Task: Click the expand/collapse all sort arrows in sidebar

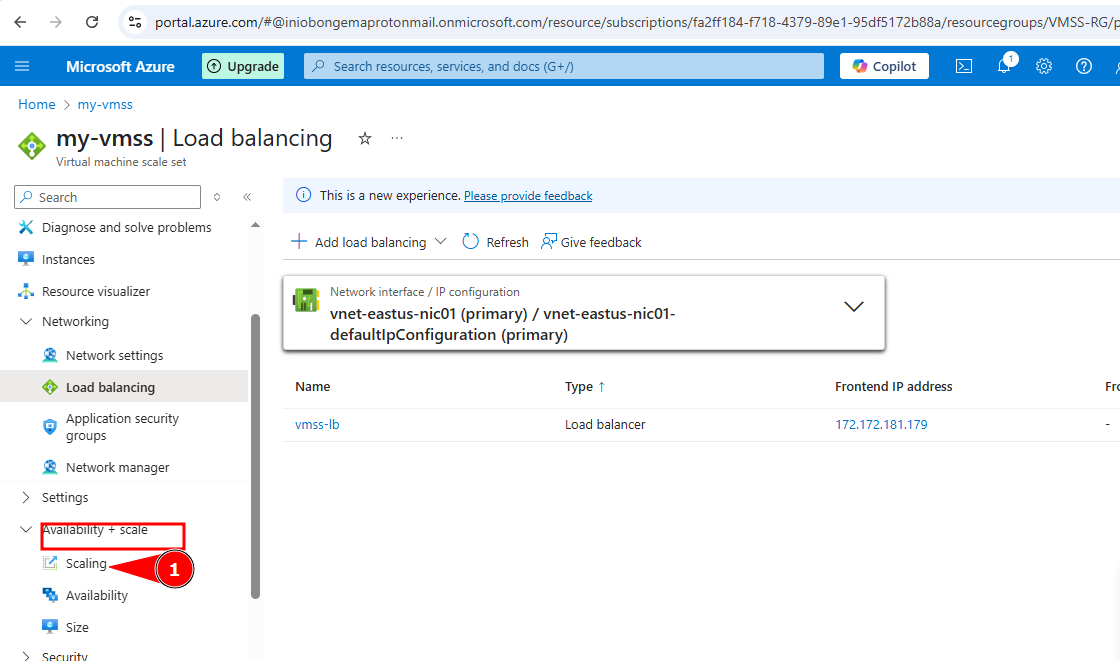Action: click(217, 197)
